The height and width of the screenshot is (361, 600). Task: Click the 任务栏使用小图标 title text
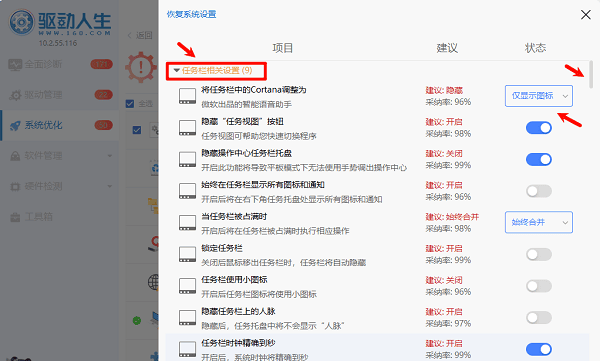tap(234, 280)
